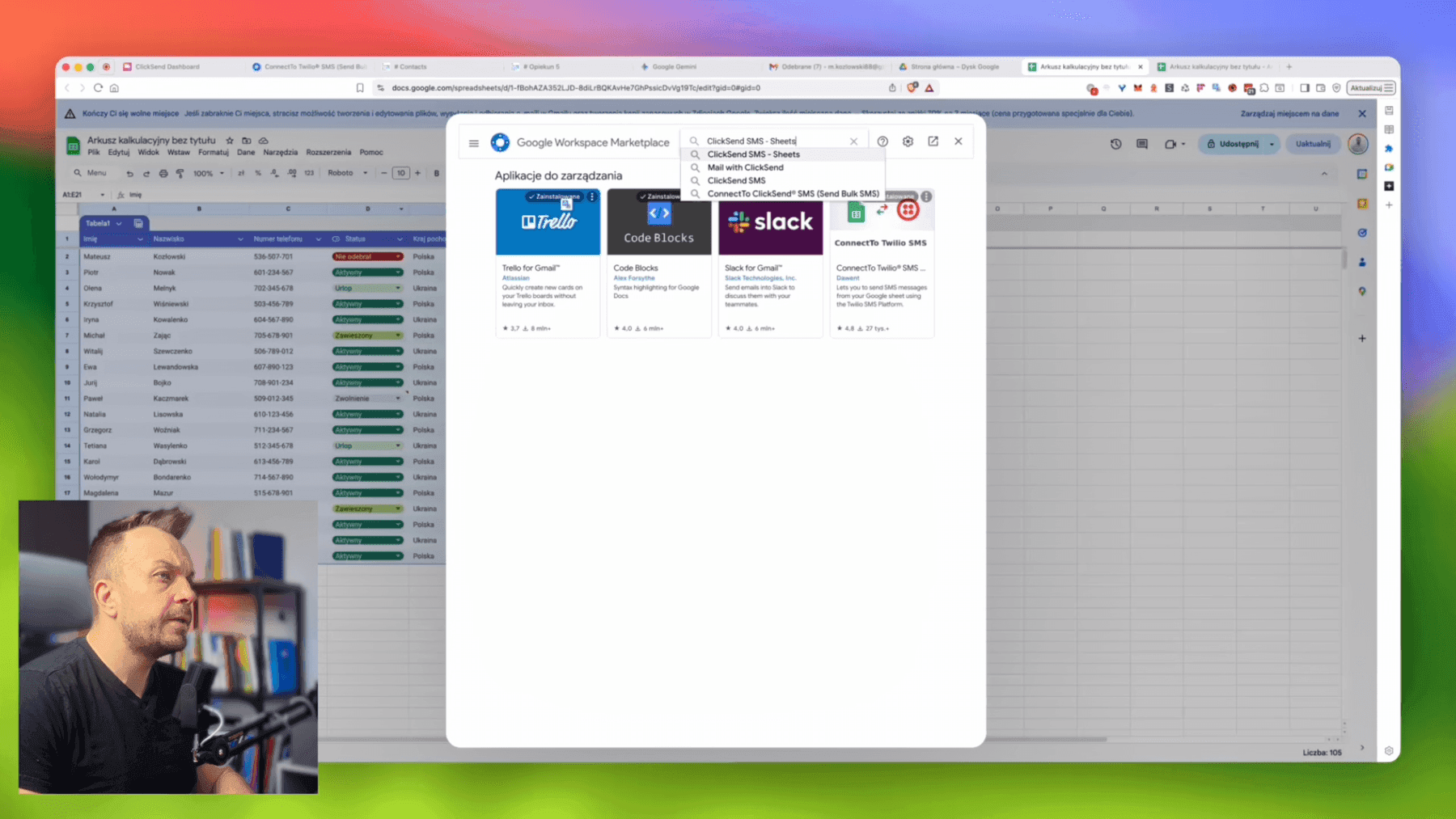The height and width of the screenshot is (819, 1456).
Task: Open the Status column header dropdown
Action: pyautogui.click(x=400, y=239)
